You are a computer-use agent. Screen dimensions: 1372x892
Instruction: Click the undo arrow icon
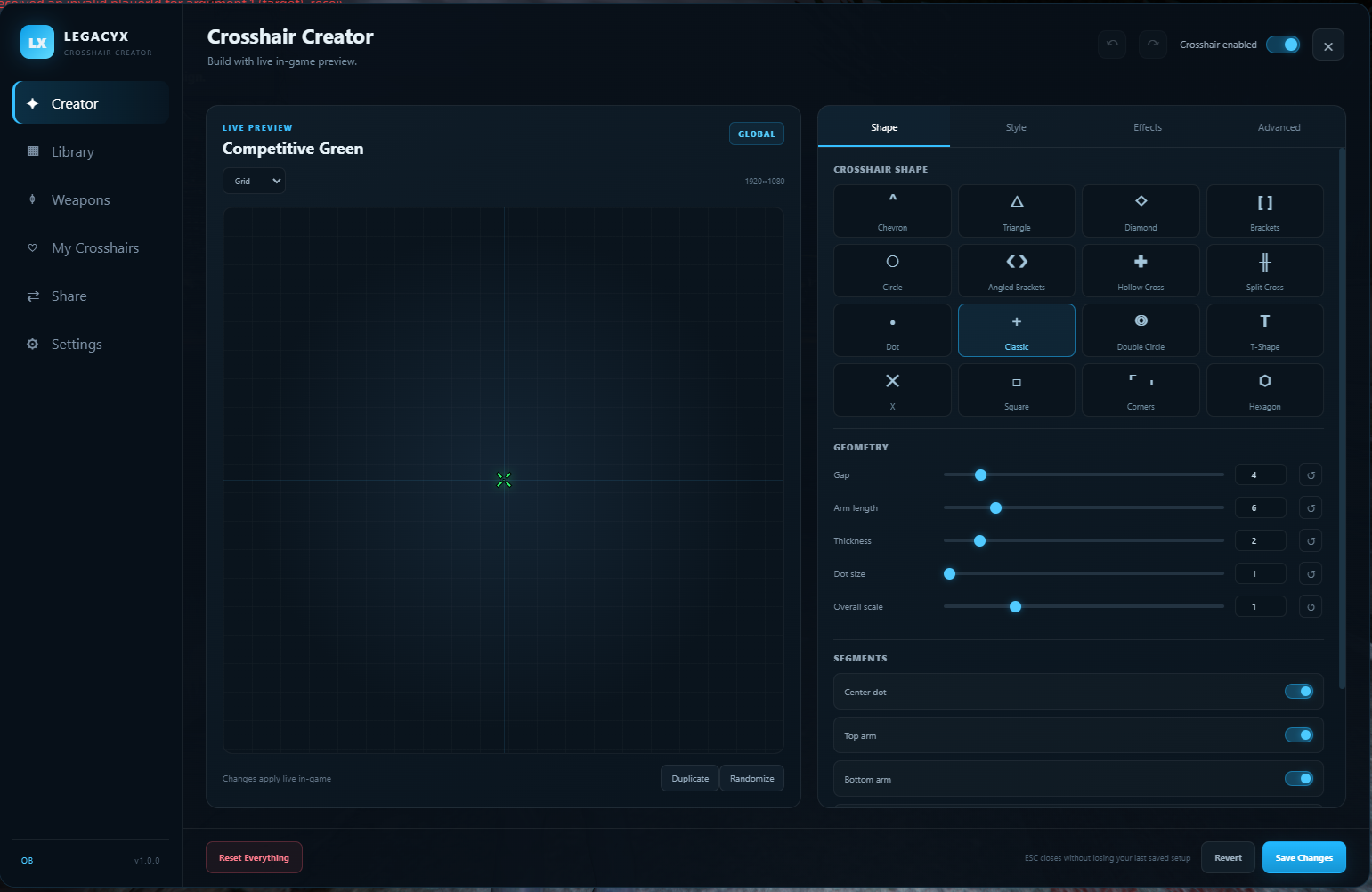1112,45
